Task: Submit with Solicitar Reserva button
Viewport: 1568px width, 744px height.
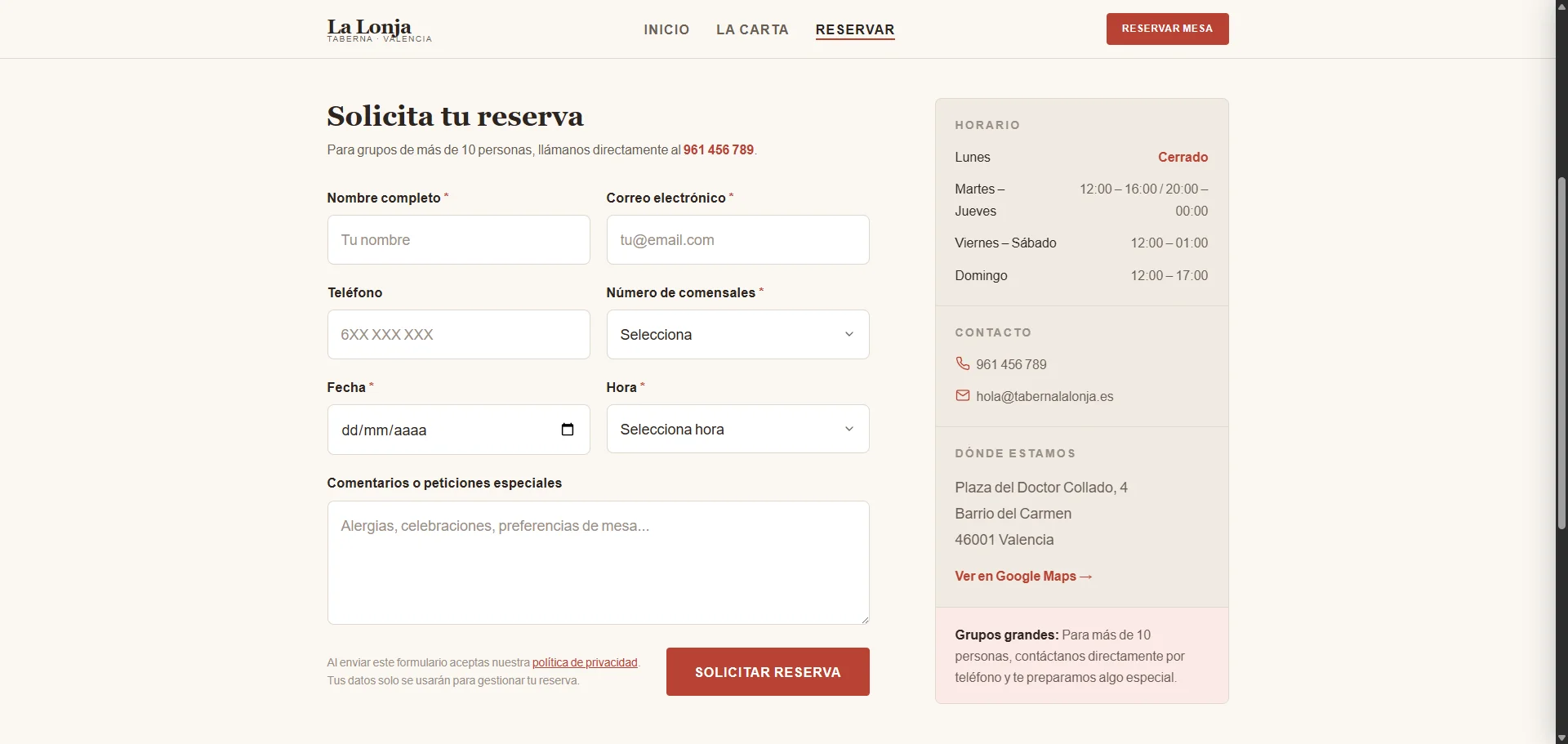Action: tap(768, 672)
